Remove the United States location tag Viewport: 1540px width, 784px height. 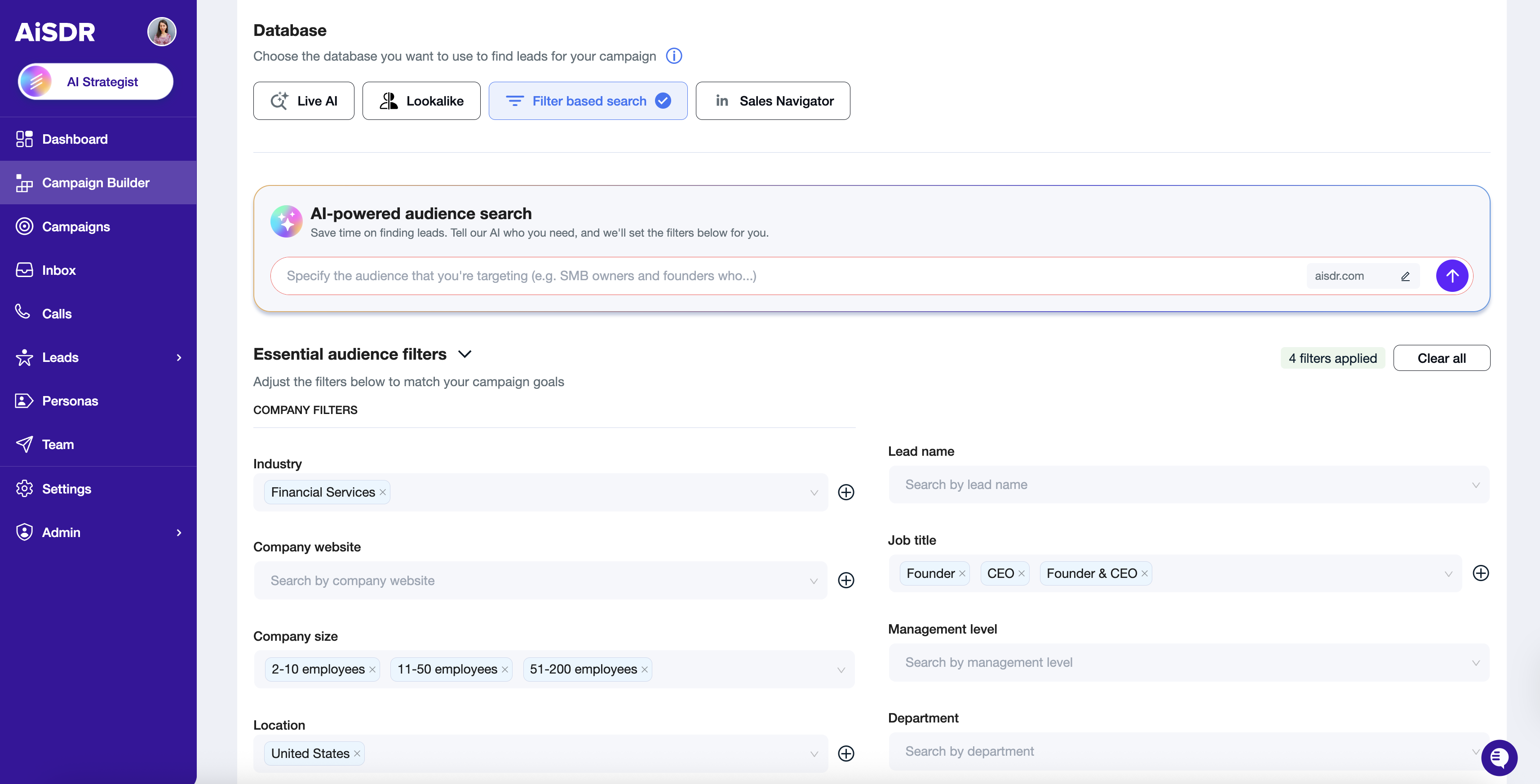357,753
